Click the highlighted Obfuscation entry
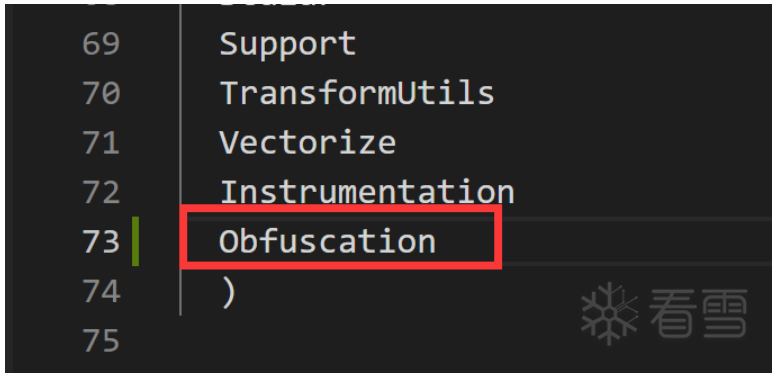 [x=327, y=241]
